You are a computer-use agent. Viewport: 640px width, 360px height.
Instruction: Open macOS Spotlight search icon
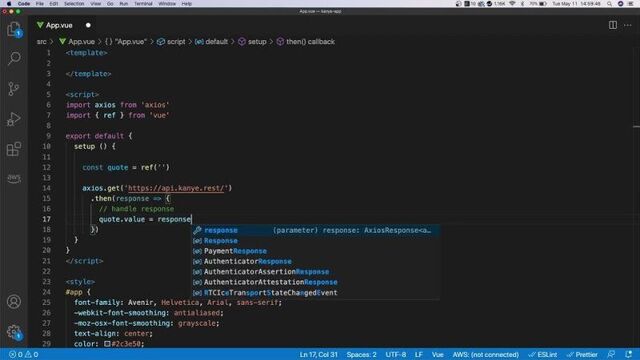609,4
